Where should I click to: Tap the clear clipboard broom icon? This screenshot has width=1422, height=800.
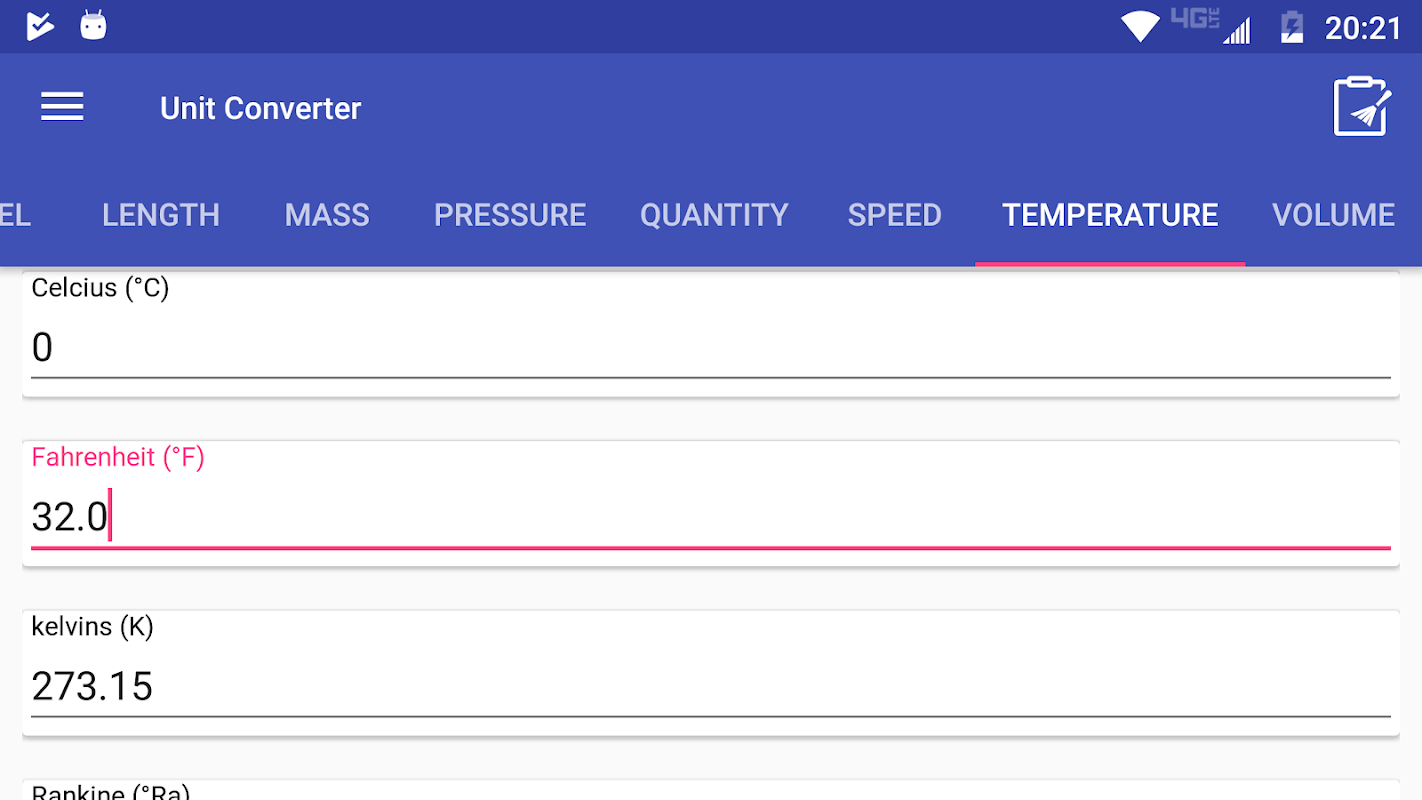[1361, 106]
